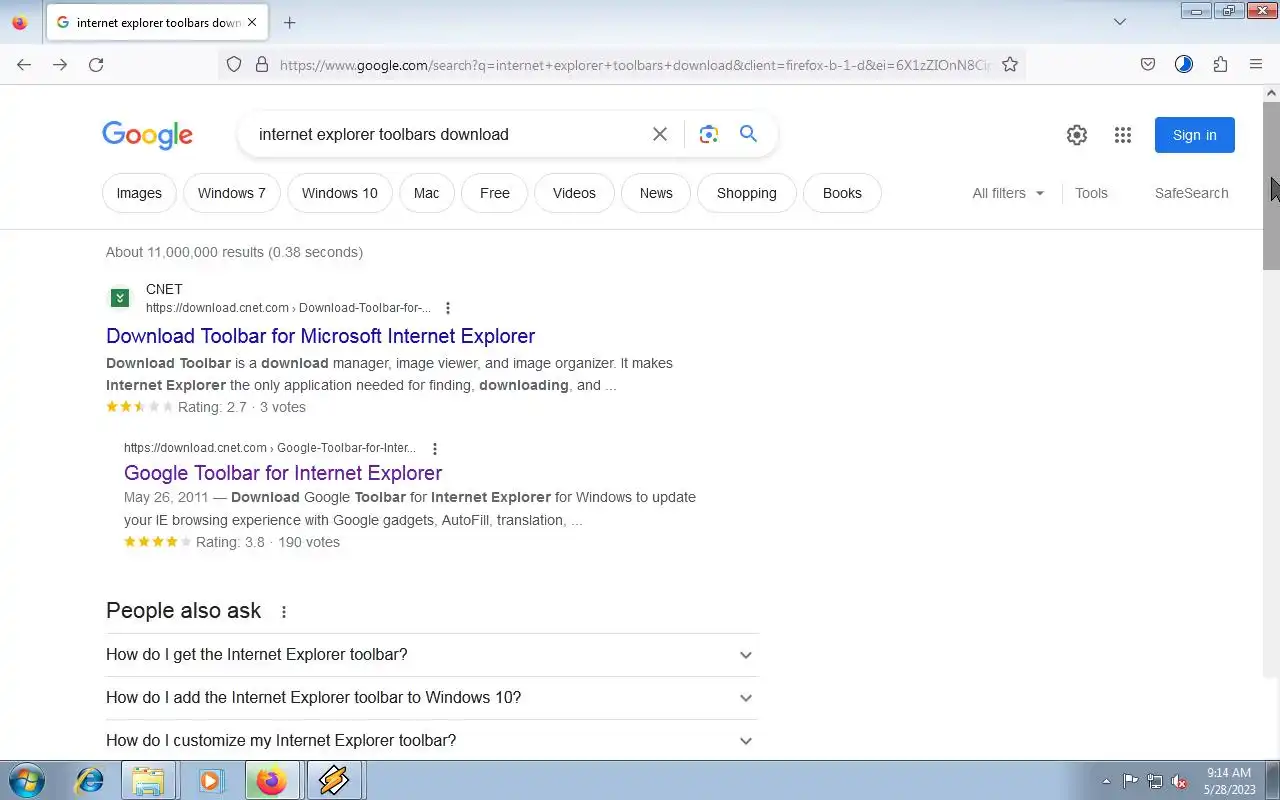
Task: Go back with the browser back arrow
Action: pyautogui.click(x=24, y=64)
